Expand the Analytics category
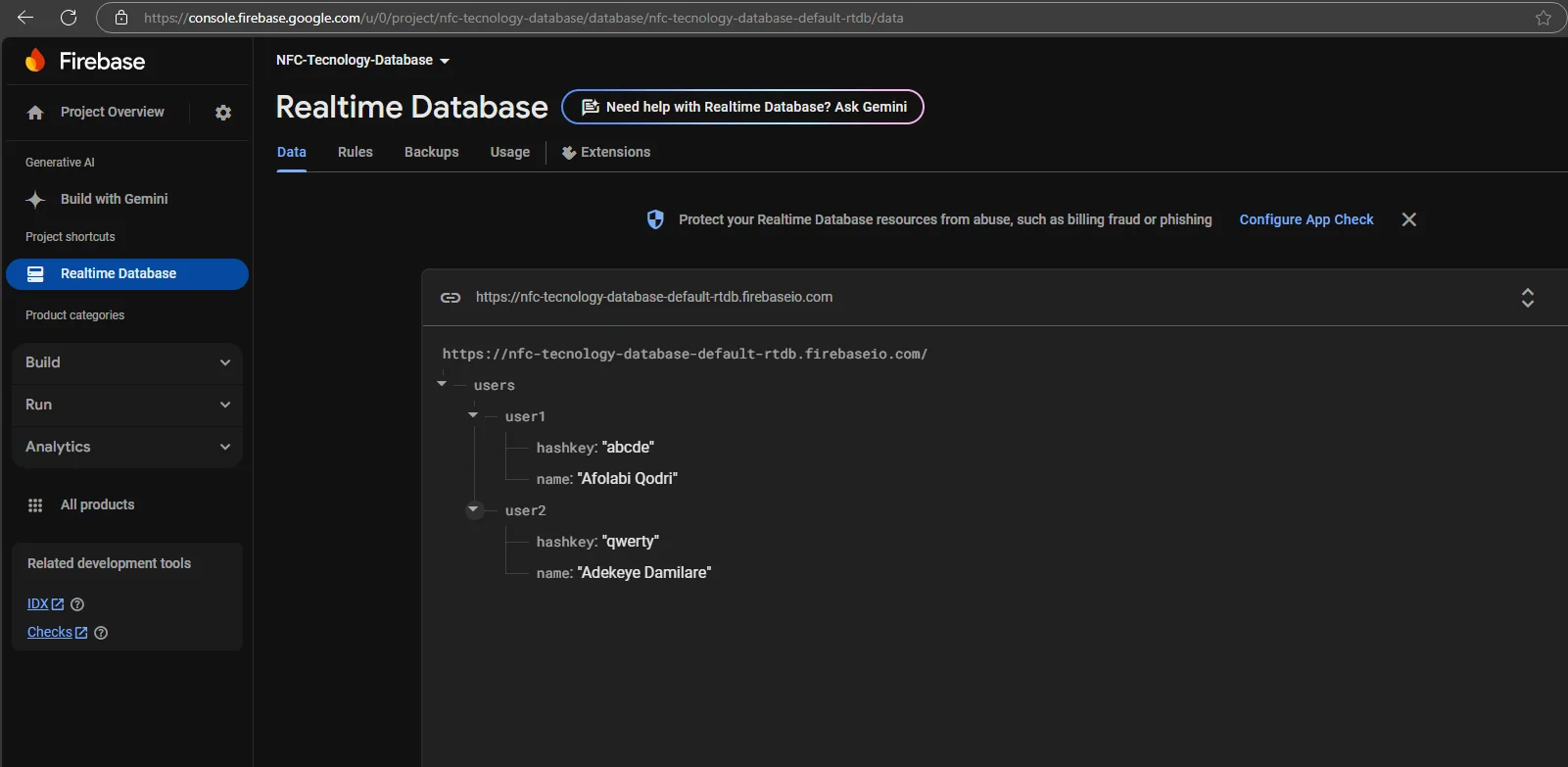The height and width of the screenshot is (767, 1568). (x=127, y=447)
